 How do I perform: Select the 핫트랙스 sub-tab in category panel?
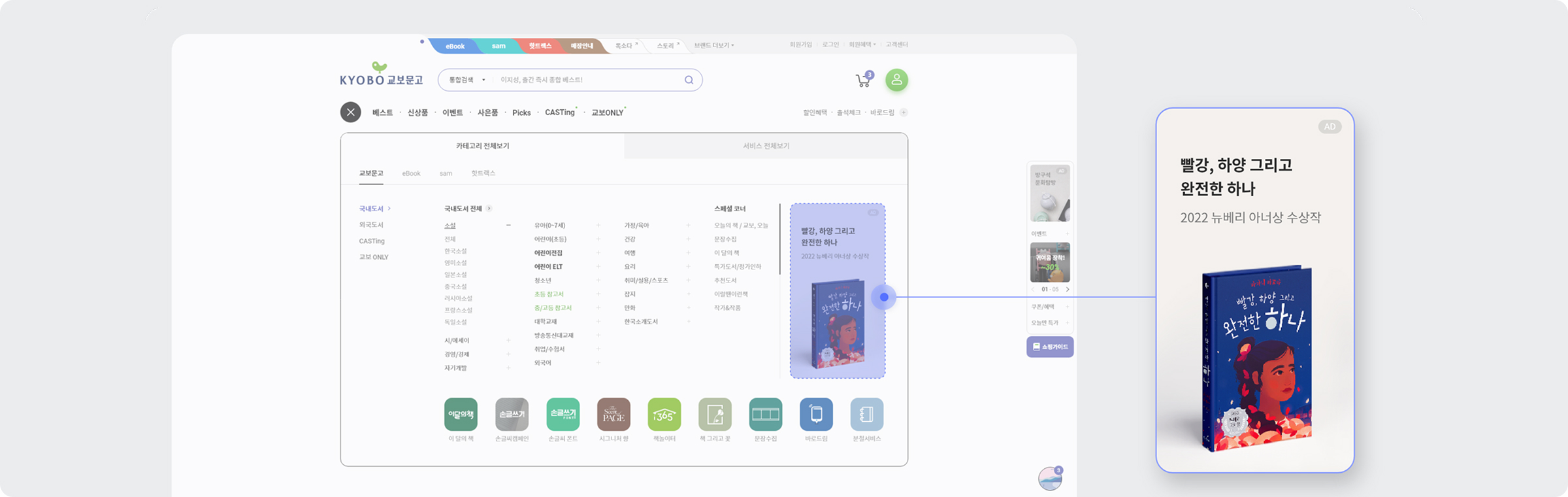click(483, 173)
